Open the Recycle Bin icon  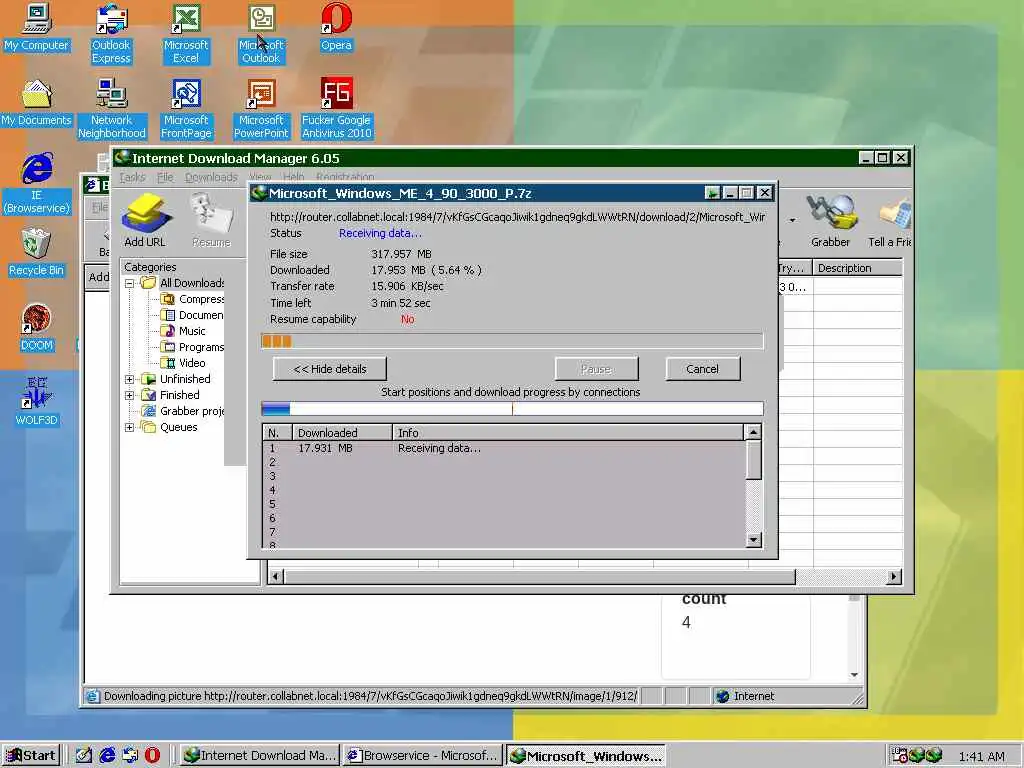(x=36, y=253)
